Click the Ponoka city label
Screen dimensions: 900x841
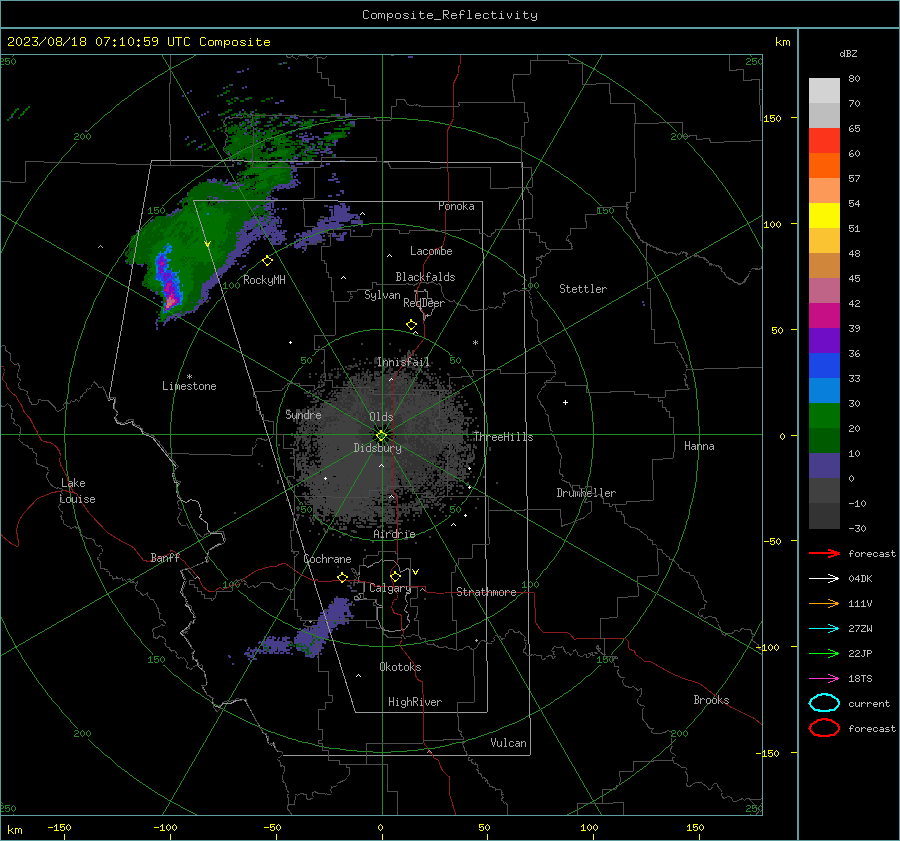(x=456, y=206)
